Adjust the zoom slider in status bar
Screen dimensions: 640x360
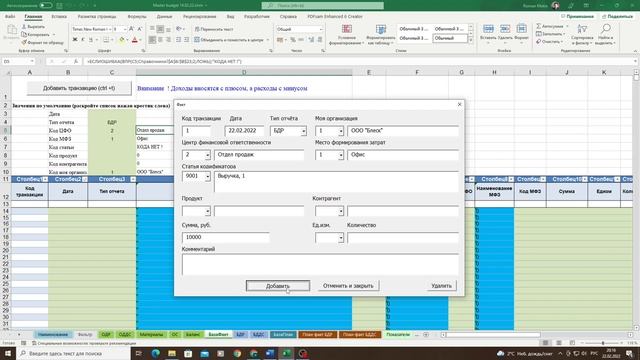[603, 343]
